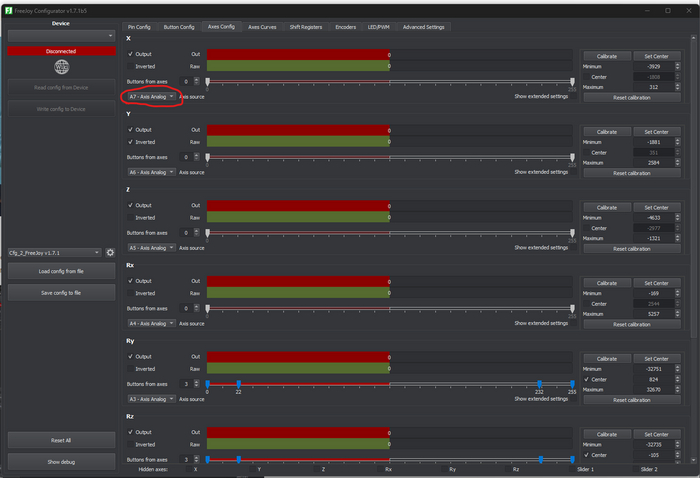
Task: Open the Device selection dropdown
Action: click(62, 36)
